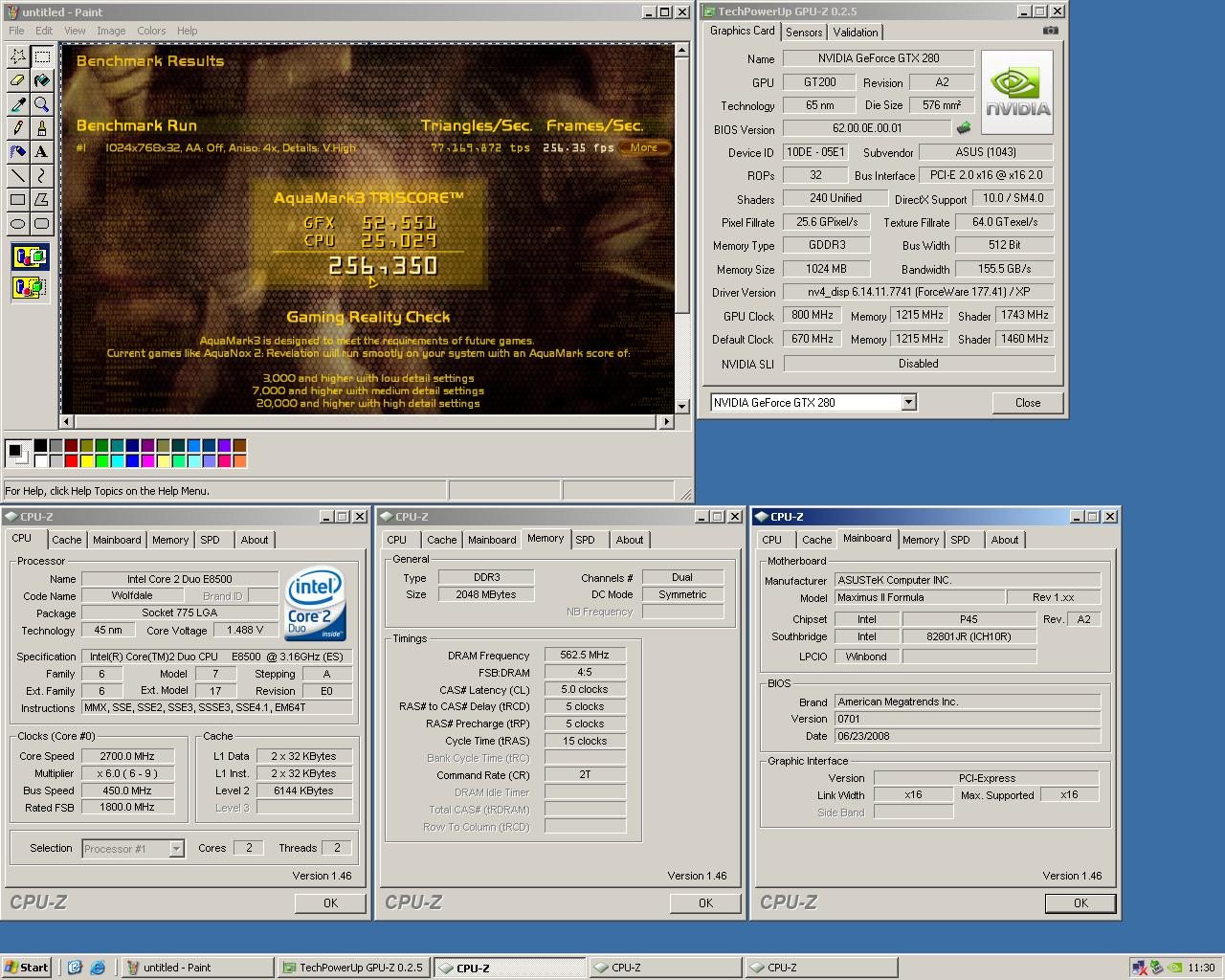Open the Processor #1 selection dropdown

[x=176, y=849]
